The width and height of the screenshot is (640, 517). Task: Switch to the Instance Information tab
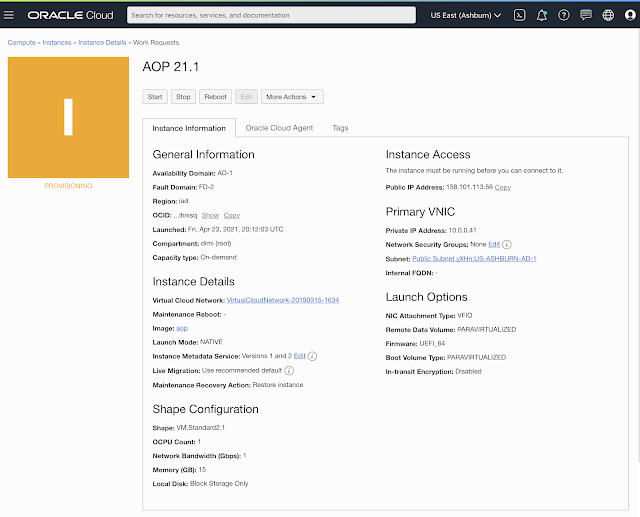(189, 128)
